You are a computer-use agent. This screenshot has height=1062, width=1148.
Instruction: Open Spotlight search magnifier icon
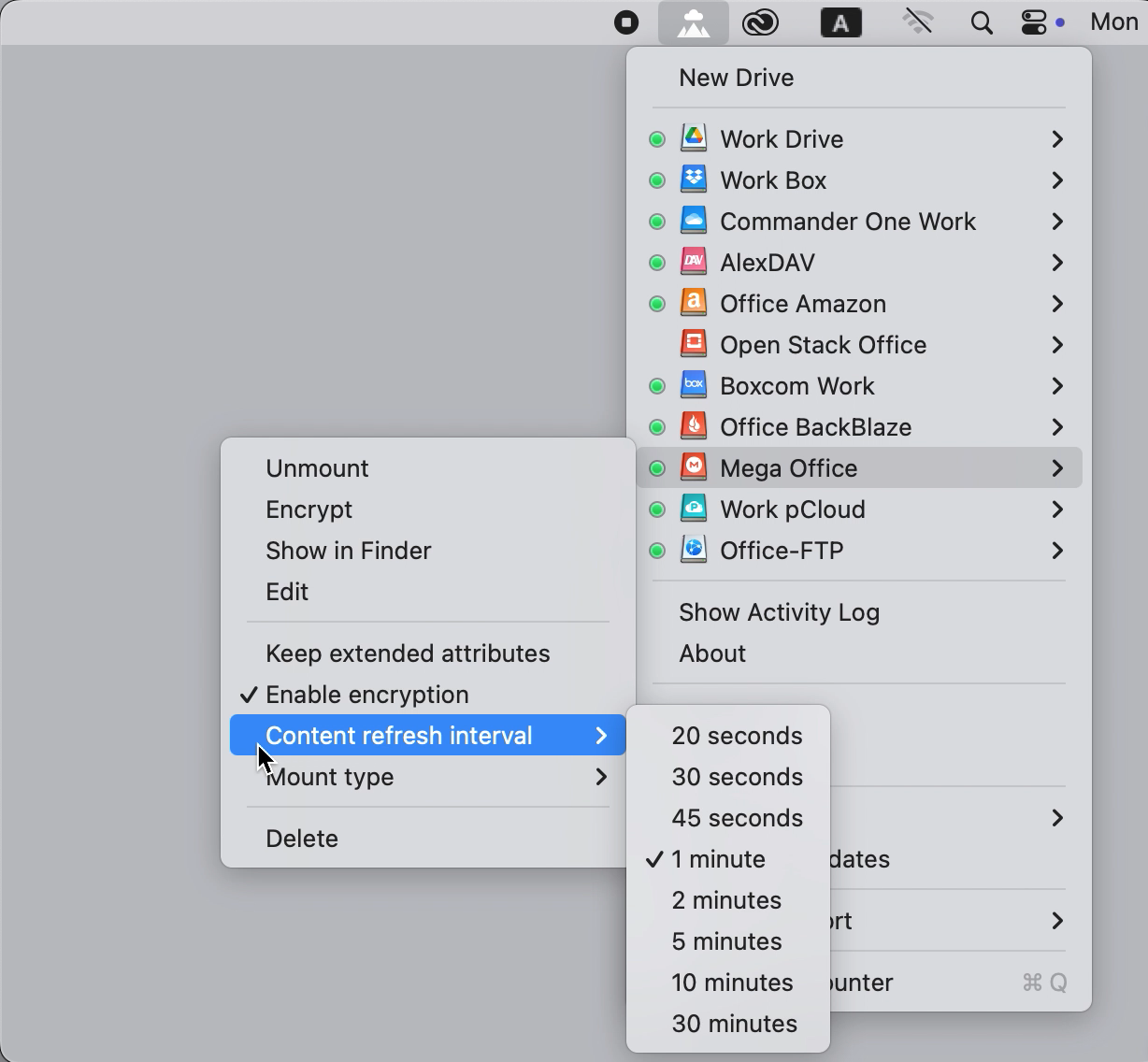982,22
